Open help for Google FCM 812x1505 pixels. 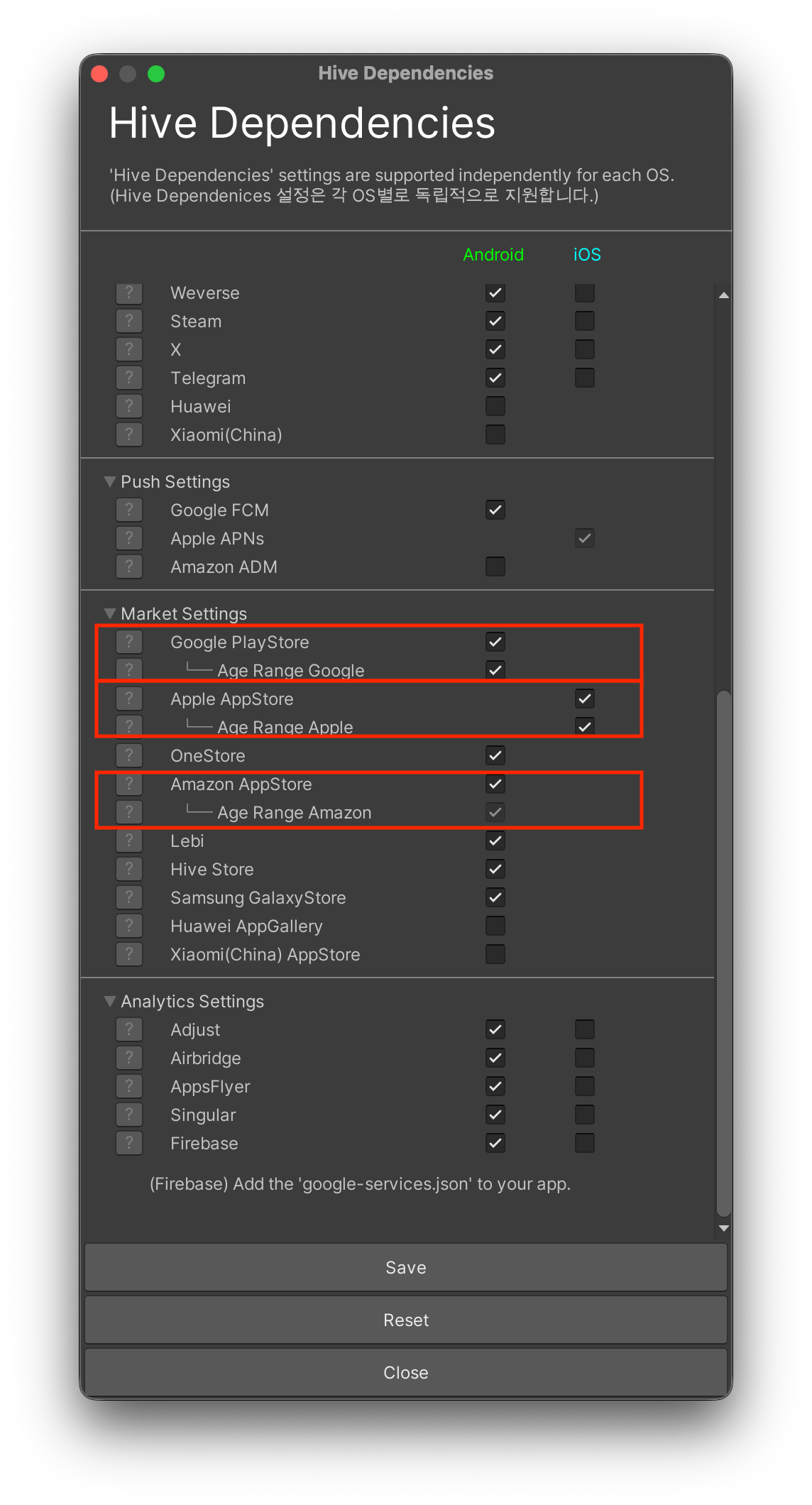pos(129,510)
